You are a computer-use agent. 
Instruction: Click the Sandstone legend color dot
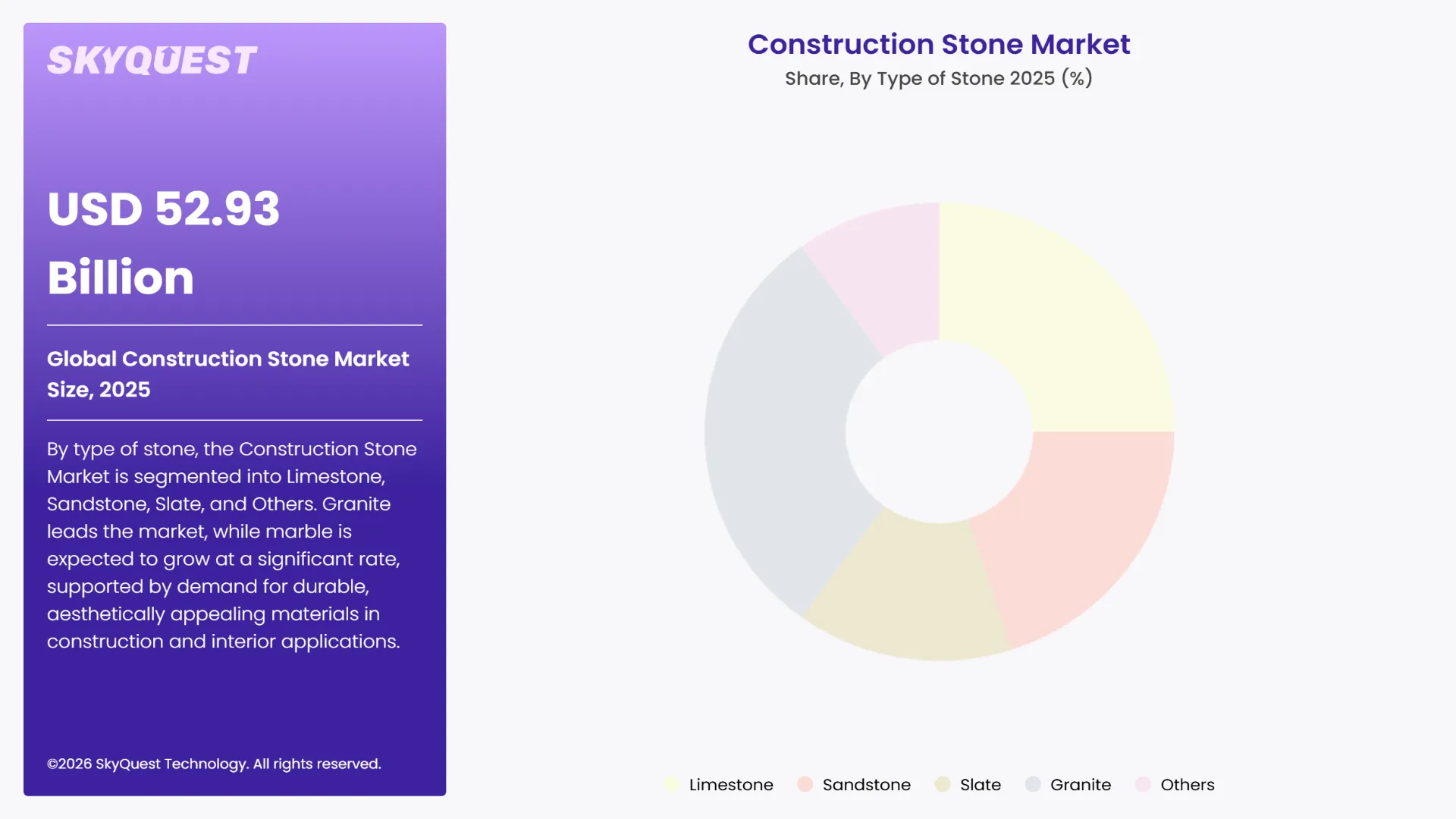click(805, 785)
